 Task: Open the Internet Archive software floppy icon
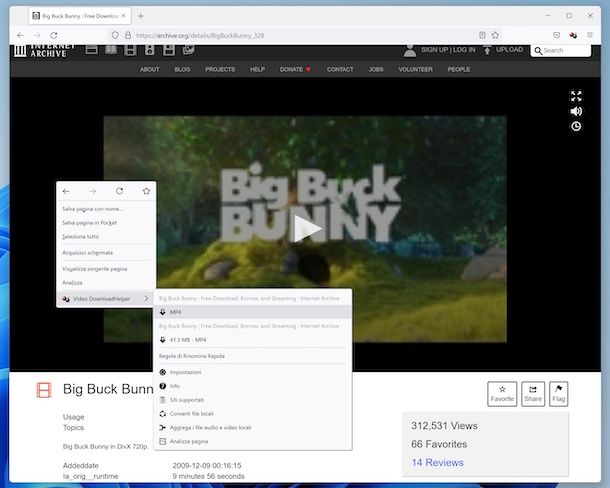coord(169,50)
